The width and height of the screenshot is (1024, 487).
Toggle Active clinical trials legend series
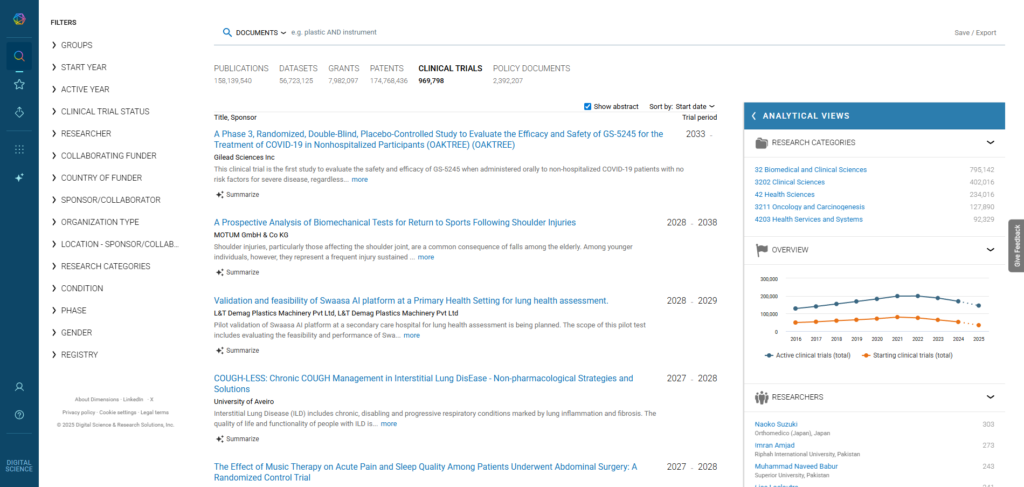click(807, 355)
